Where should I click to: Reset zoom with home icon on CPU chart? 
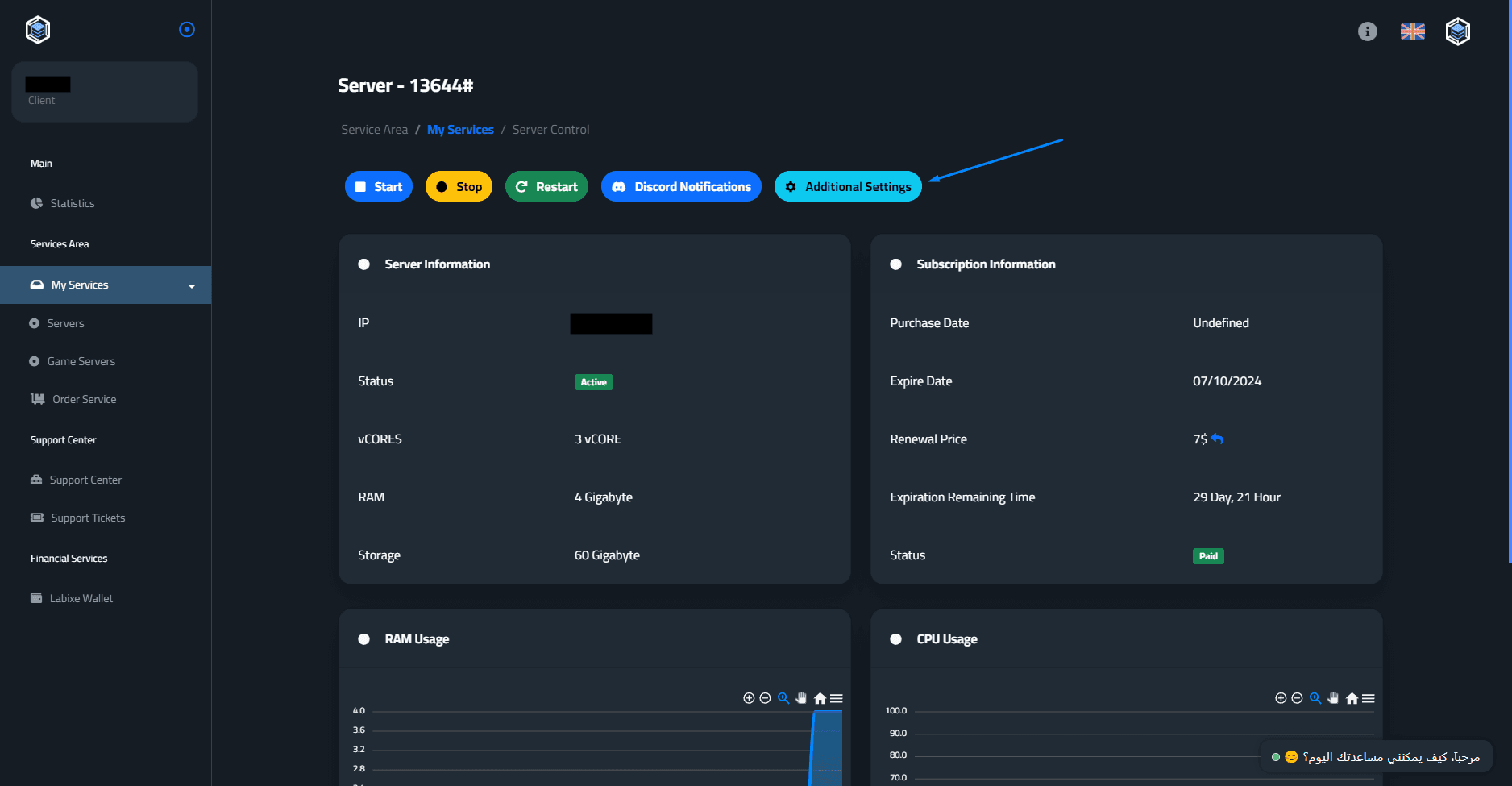[x=1352, y=698]
